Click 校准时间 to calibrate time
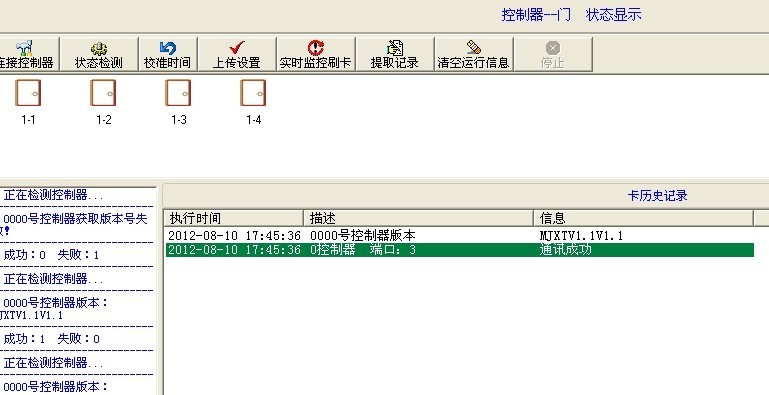The image size is (769, 395). click(x=168, y=54)
